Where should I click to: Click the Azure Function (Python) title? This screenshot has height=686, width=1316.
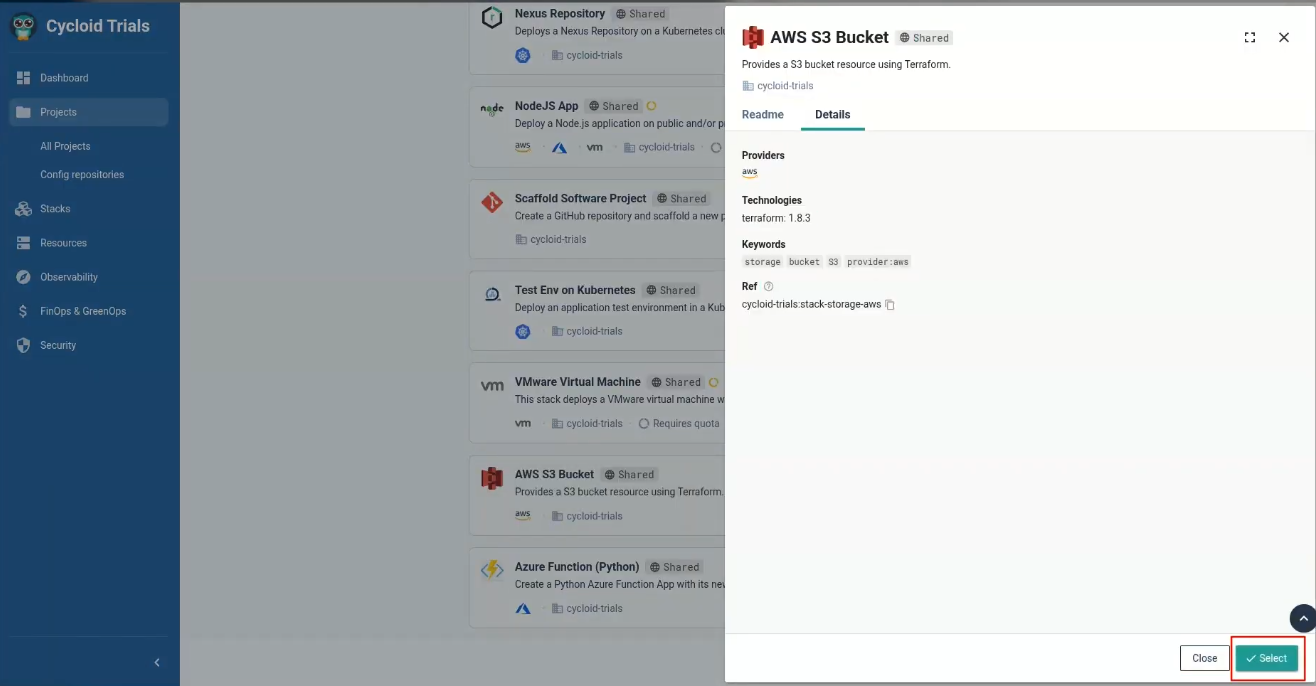[577, 567]
